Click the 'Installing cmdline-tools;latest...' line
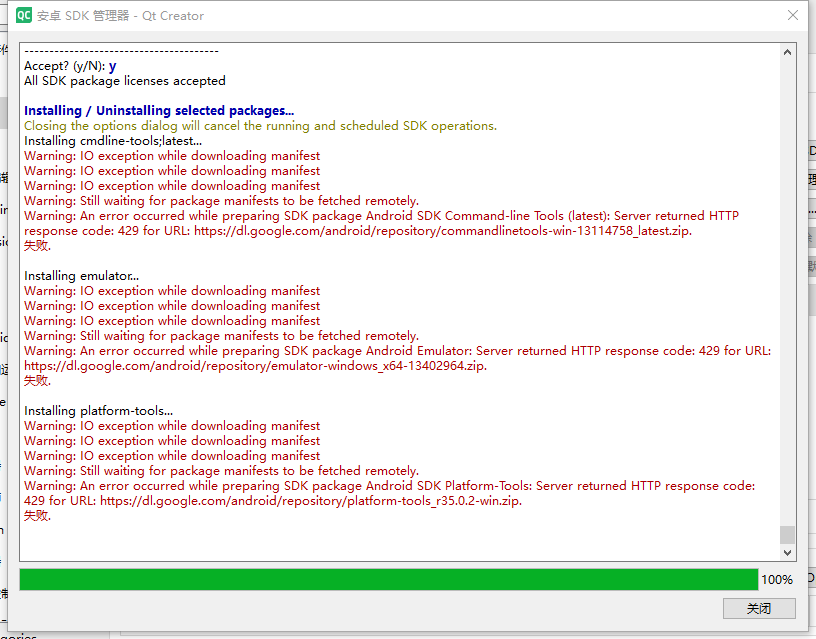 tap(113, 140)
